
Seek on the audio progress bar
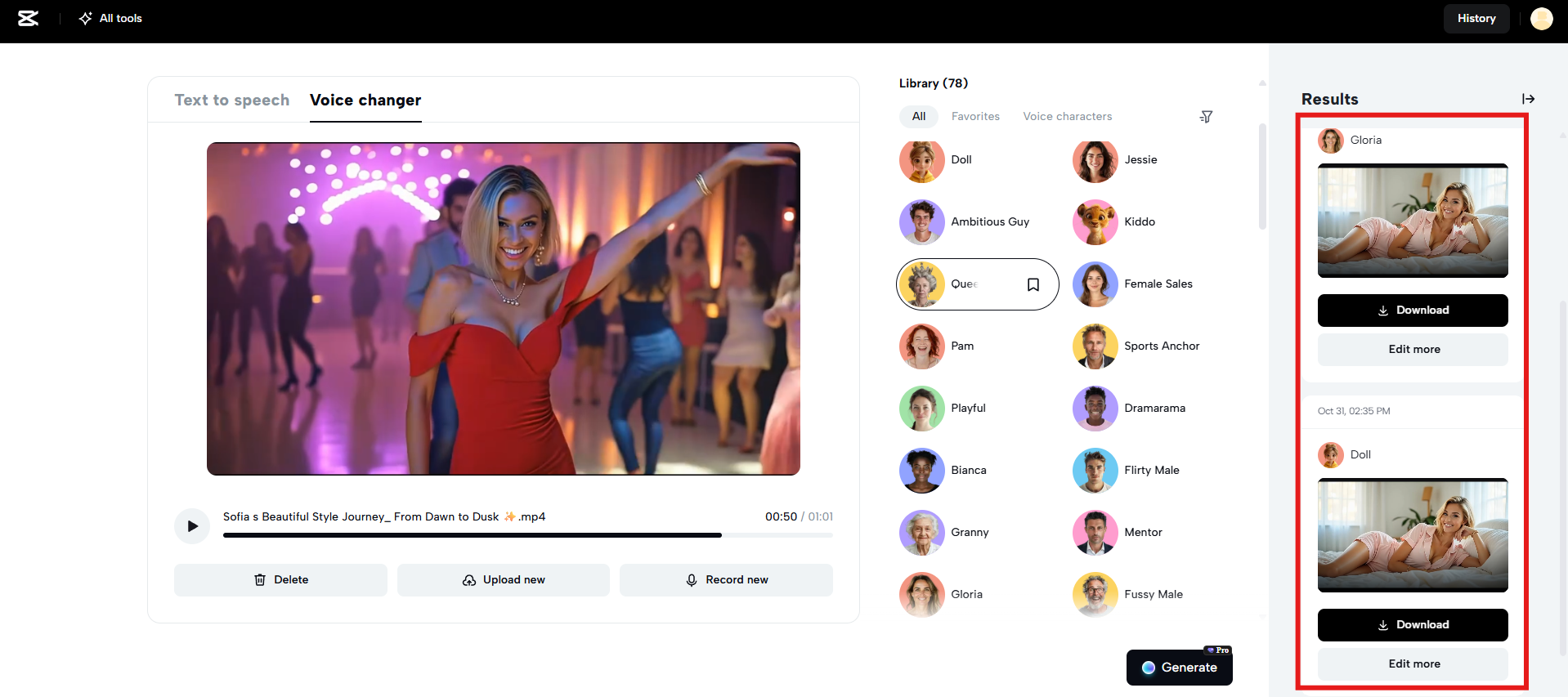pyautogui.click(x=528, y=535)
